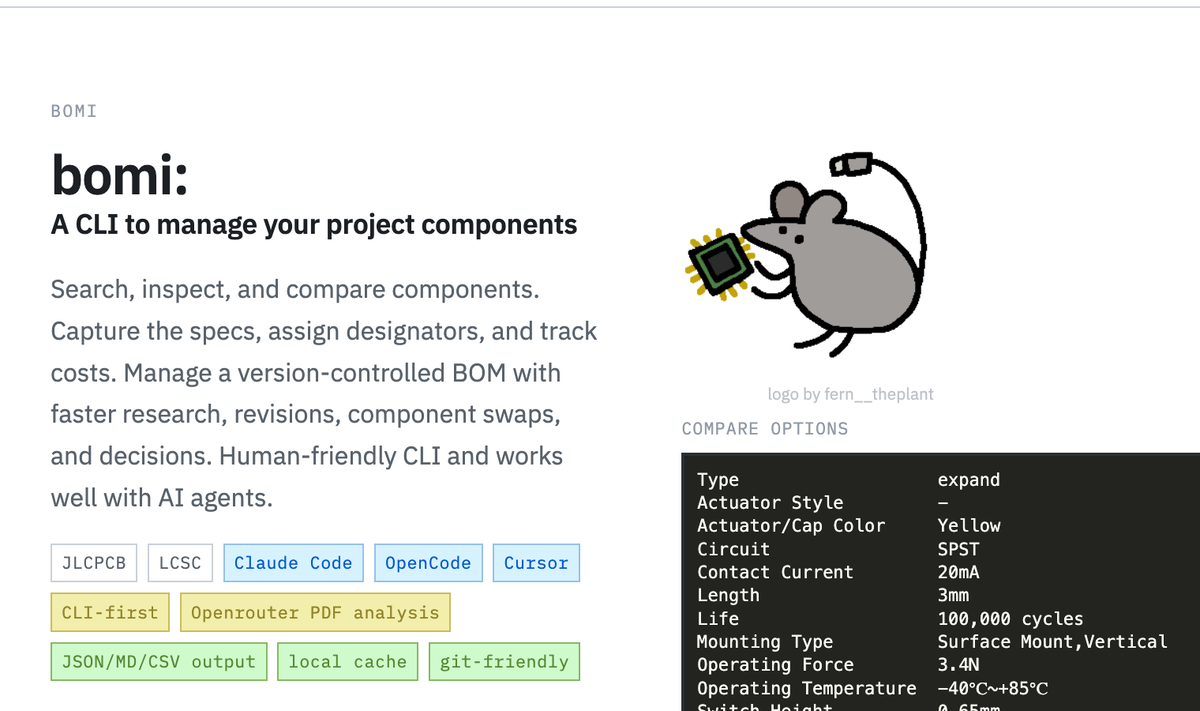
Task: Click the Mounting Type row in the terminal
Action: coord(765,642)
